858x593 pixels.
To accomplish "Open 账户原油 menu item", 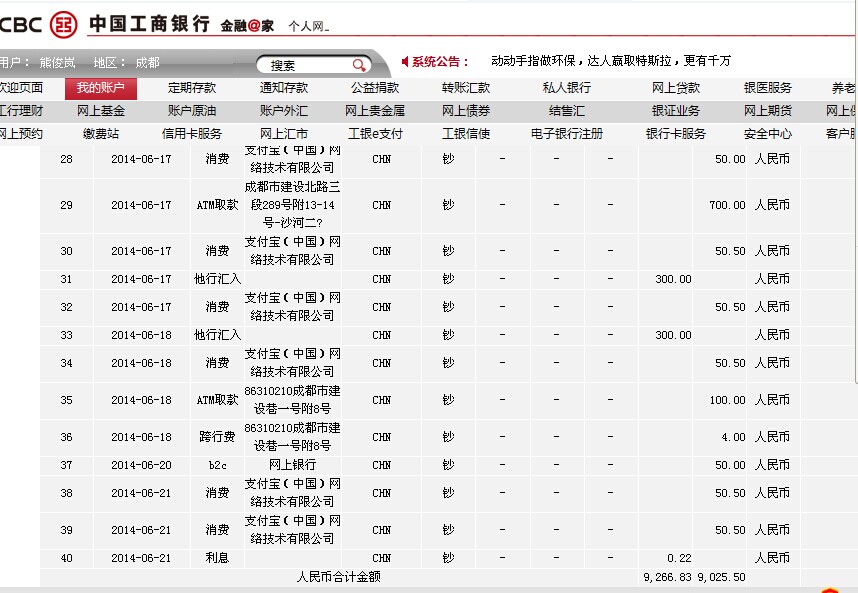I will click(192, 111).
